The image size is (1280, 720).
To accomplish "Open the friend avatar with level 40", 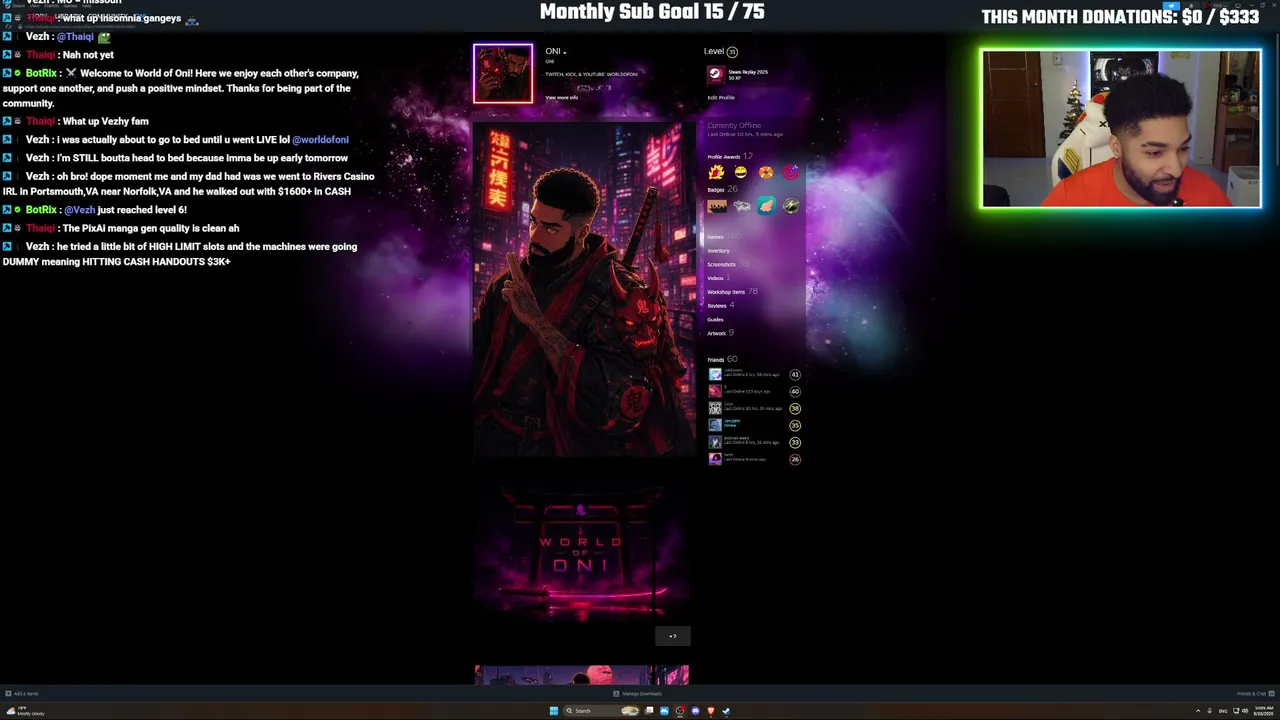I will point(715,391).
